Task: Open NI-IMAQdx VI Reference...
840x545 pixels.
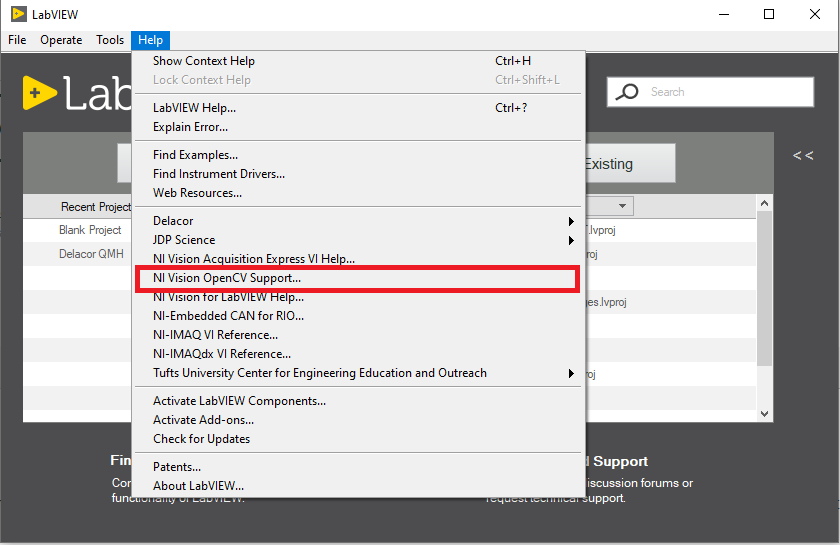Action: click(x=358, y=354)
